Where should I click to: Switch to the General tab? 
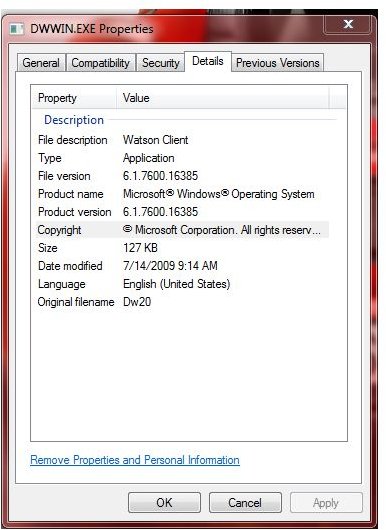pos(41,63)
